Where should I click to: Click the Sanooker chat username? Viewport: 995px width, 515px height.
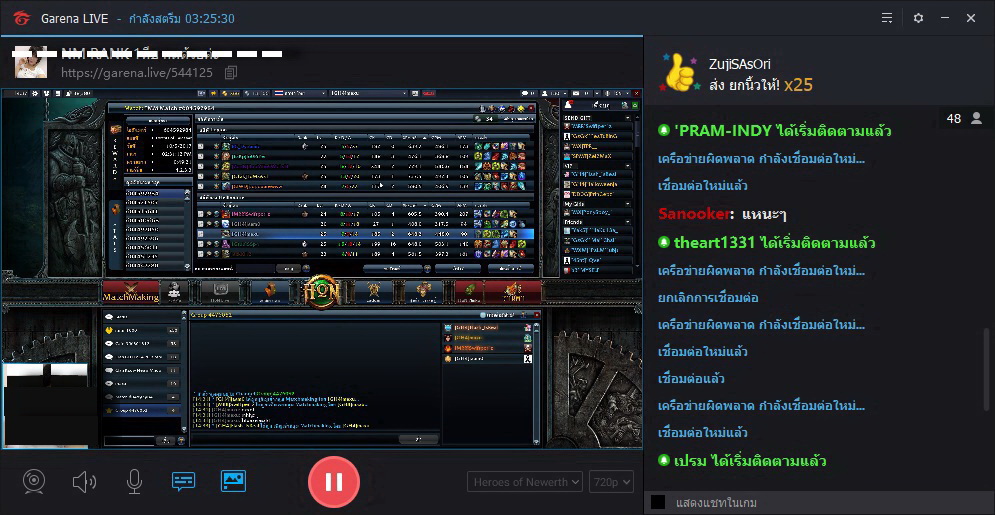(694, 214)
